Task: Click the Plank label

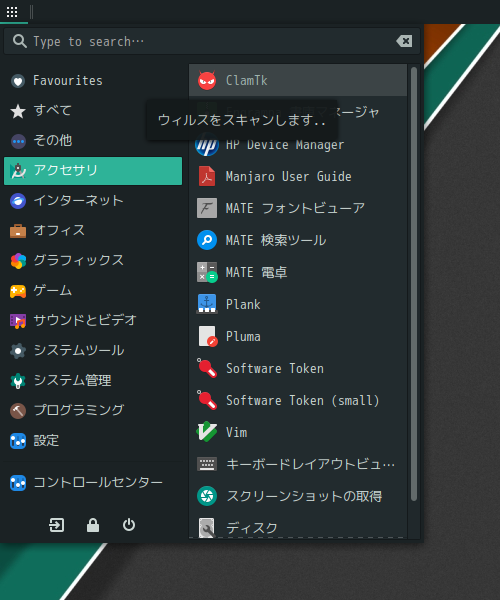Action: 243,304
